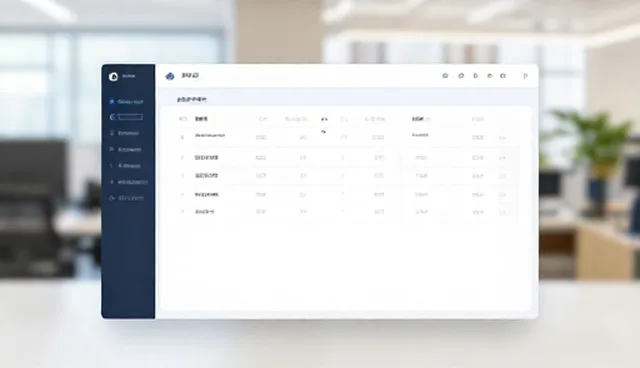Open the first sidebar menu item with blue icon
The image size is (640, 368).
point(126,102)
